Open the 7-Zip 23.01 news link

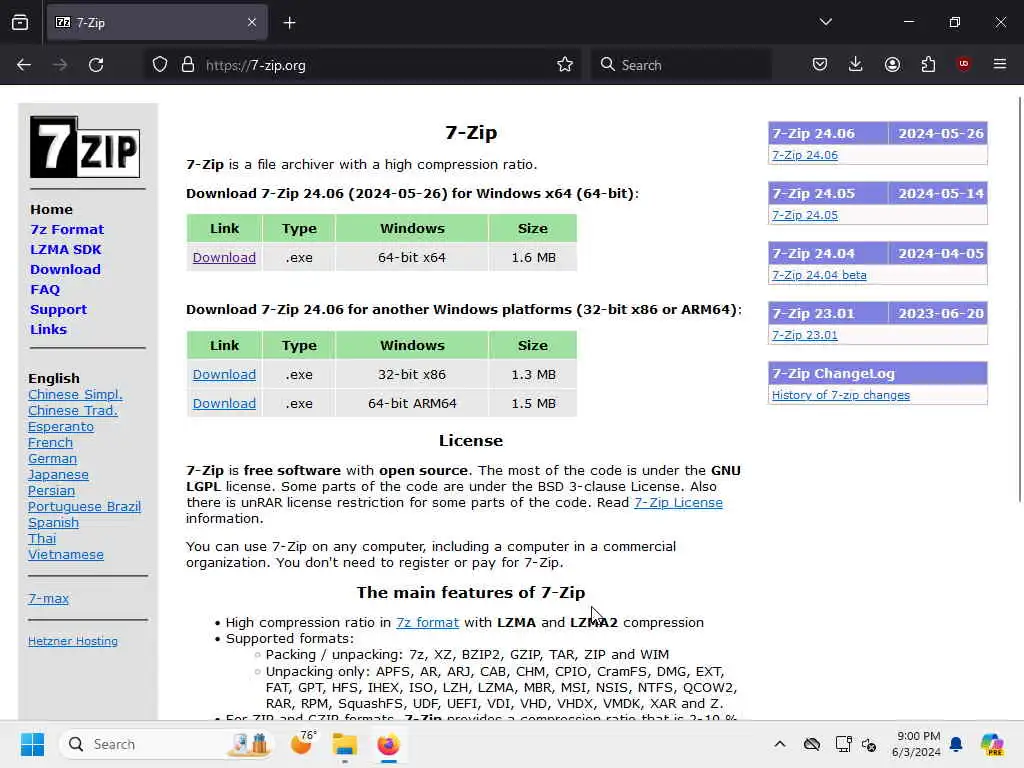(x=805, y=335)
